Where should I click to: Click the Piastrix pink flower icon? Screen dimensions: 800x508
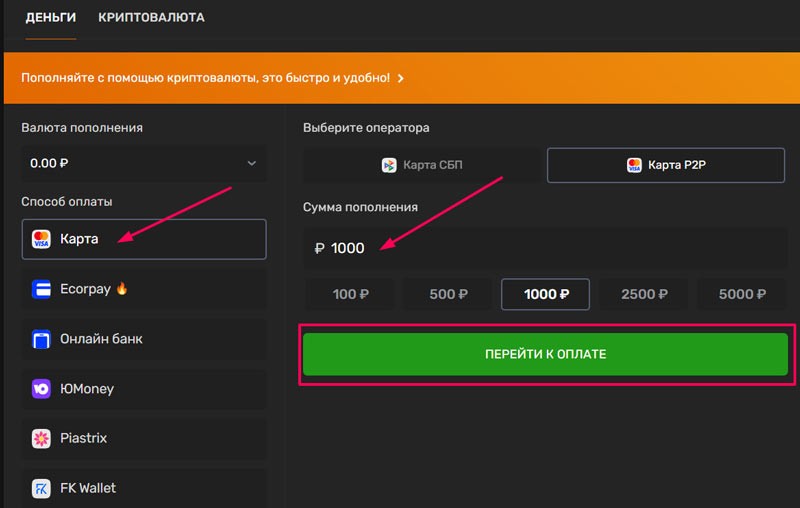point(41,438)
